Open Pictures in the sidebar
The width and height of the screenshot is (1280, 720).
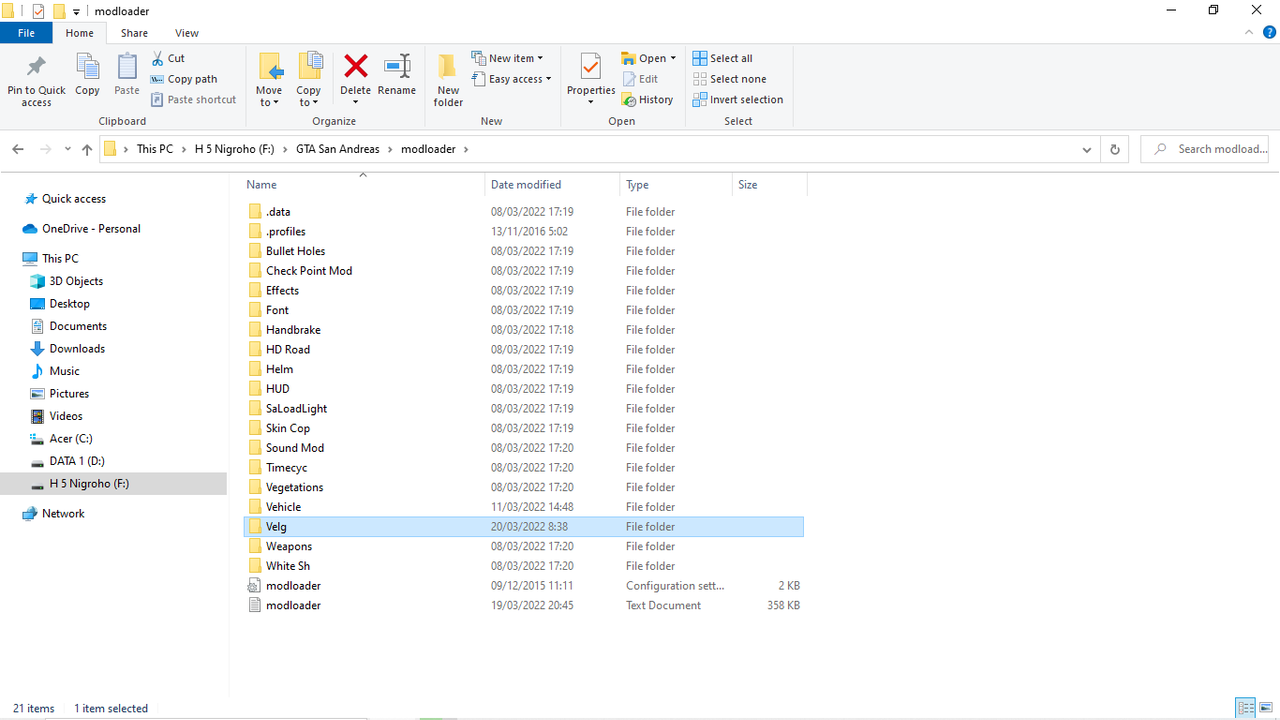coord(69,394)
